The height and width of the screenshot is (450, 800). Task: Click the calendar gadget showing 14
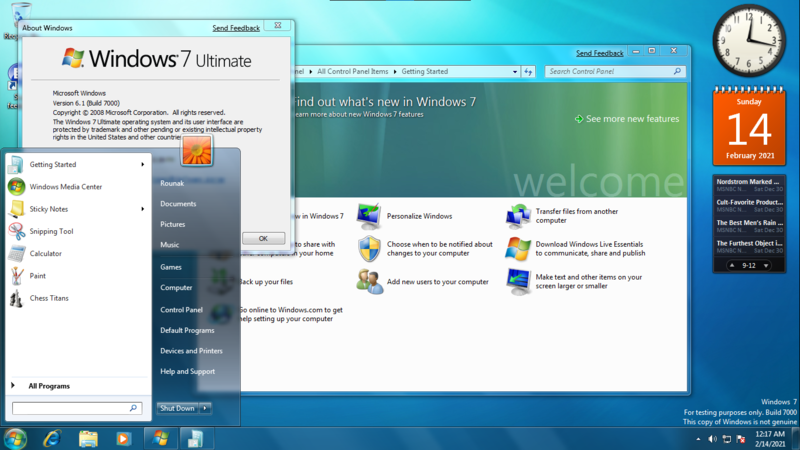749,126
